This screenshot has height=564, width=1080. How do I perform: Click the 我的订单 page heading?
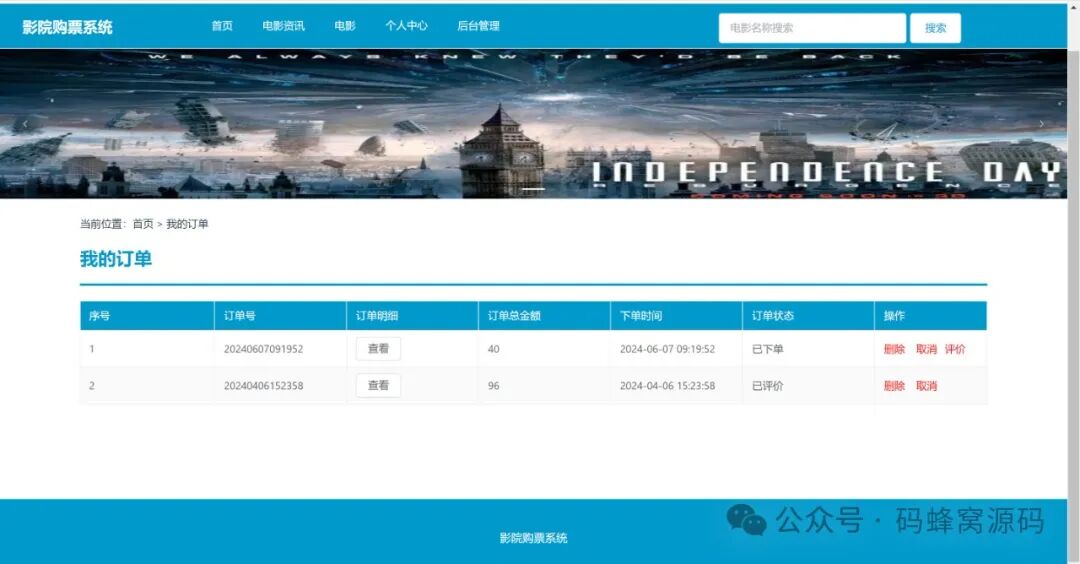pos(116,259)
